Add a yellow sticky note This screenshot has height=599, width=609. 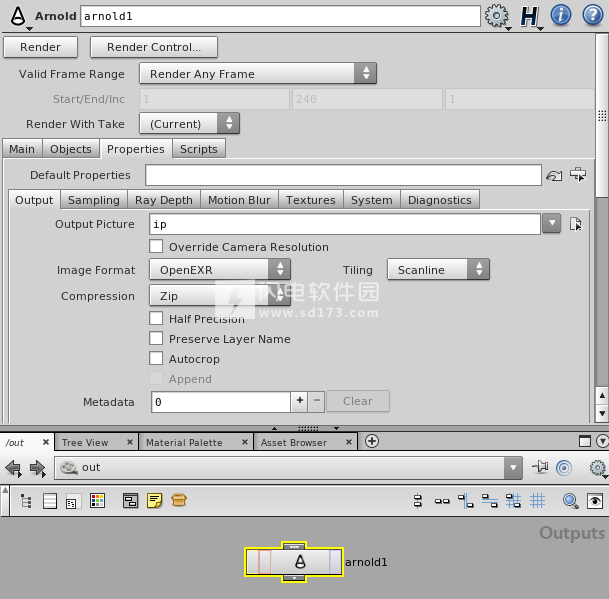coord(155,501)
